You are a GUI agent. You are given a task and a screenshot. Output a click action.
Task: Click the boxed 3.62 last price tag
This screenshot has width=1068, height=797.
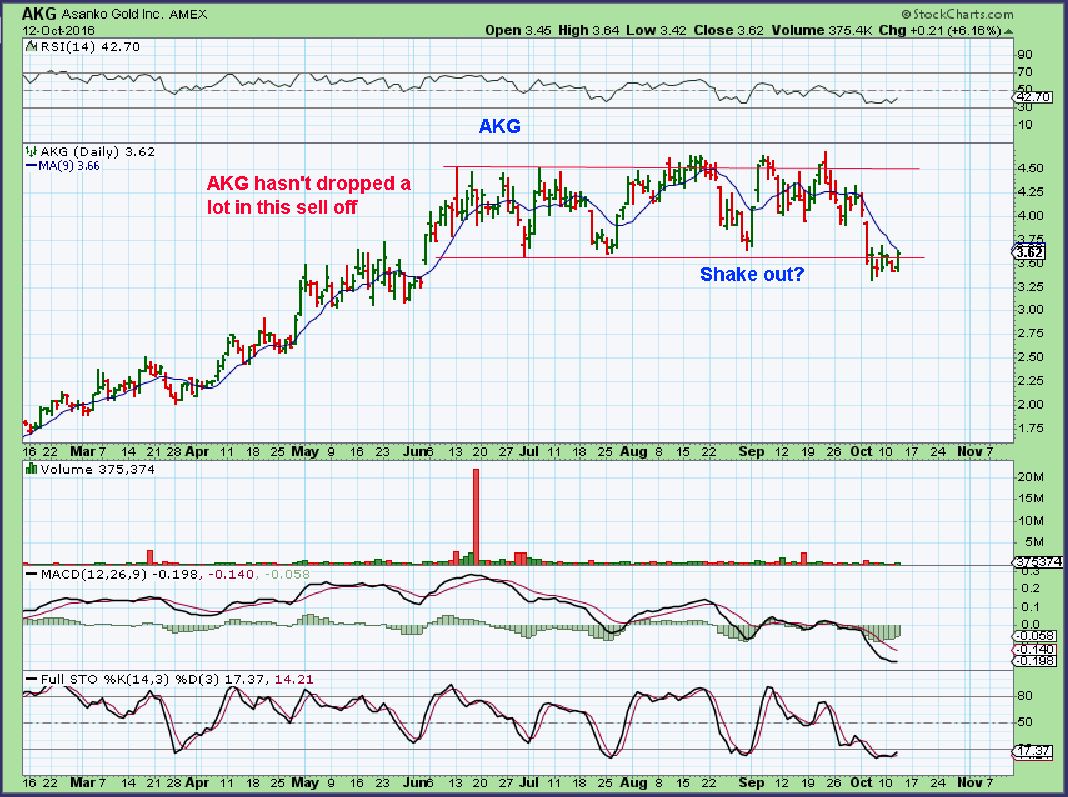(x=1029, y=251)
